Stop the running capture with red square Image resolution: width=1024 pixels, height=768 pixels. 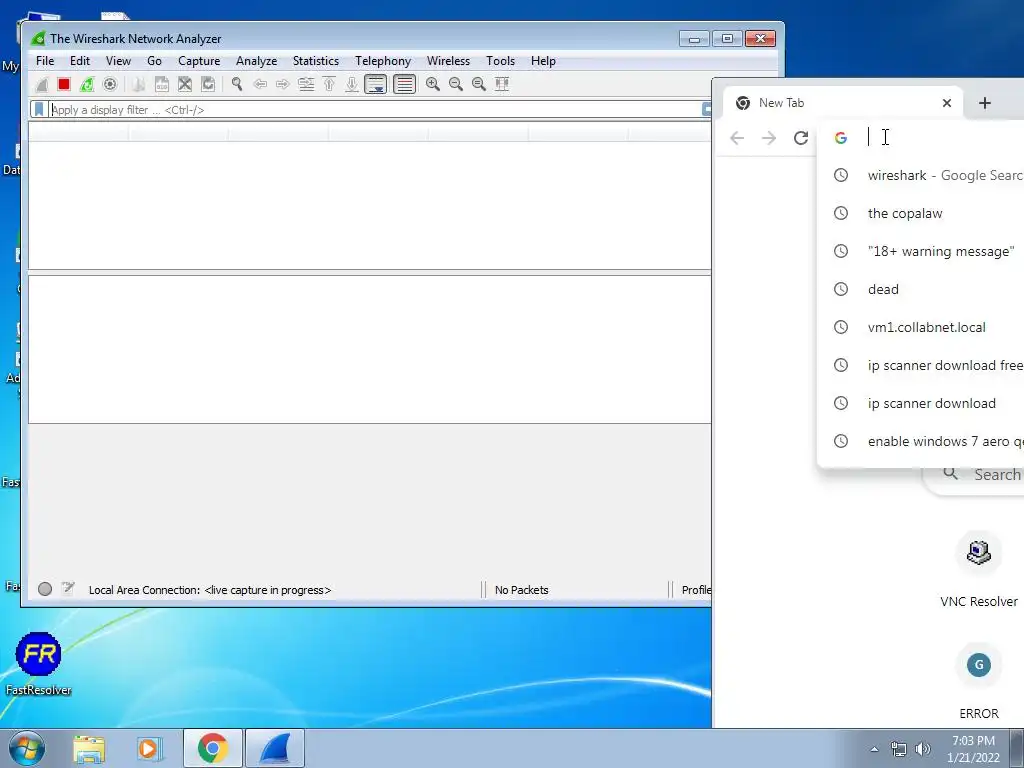click(x=64, y=84)
